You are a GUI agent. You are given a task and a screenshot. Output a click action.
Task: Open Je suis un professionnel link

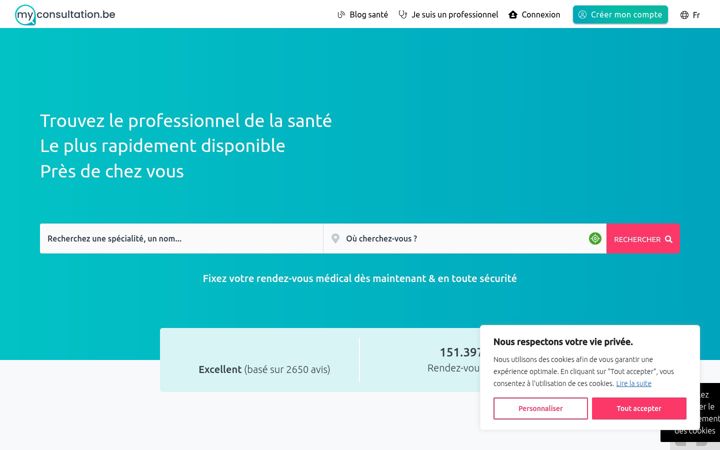pos(449,15)
